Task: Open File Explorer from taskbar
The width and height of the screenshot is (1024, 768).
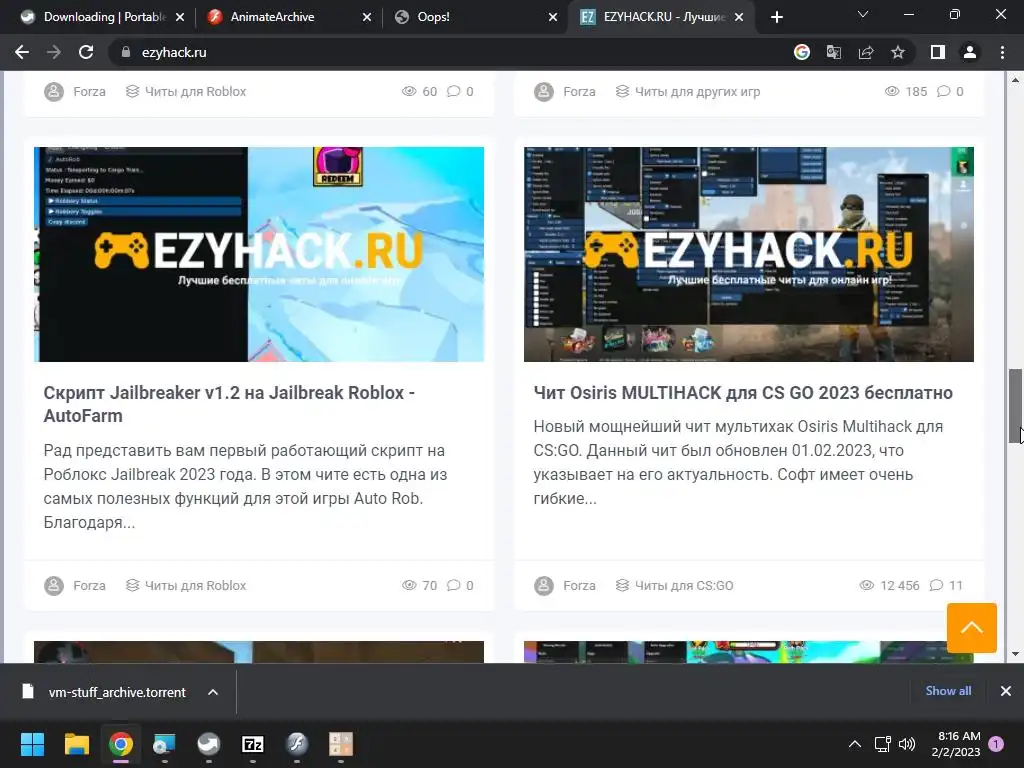Action: (76, 744)
